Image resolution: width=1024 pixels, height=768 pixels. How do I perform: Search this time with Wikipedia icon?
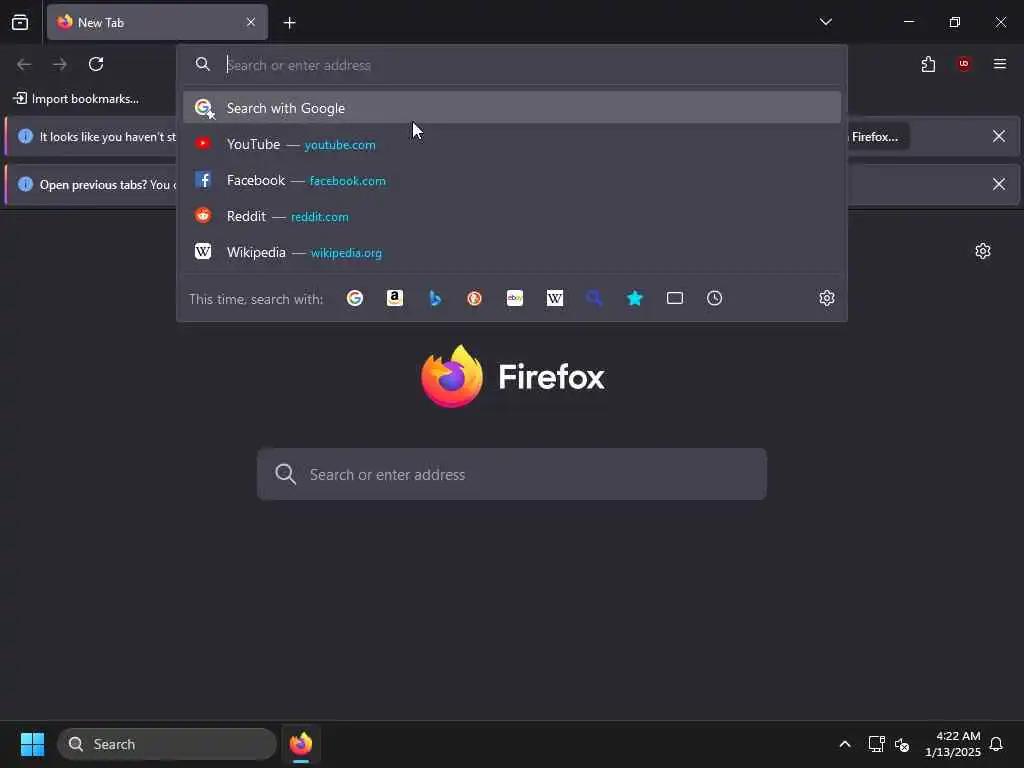(554, 298)
